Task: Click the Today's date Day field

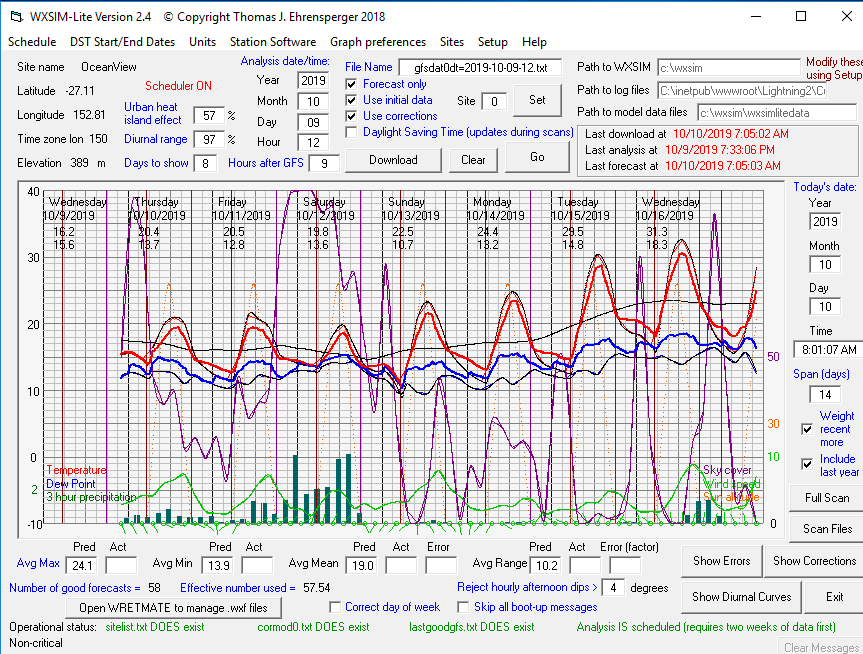Action: (x=825, y=307)
